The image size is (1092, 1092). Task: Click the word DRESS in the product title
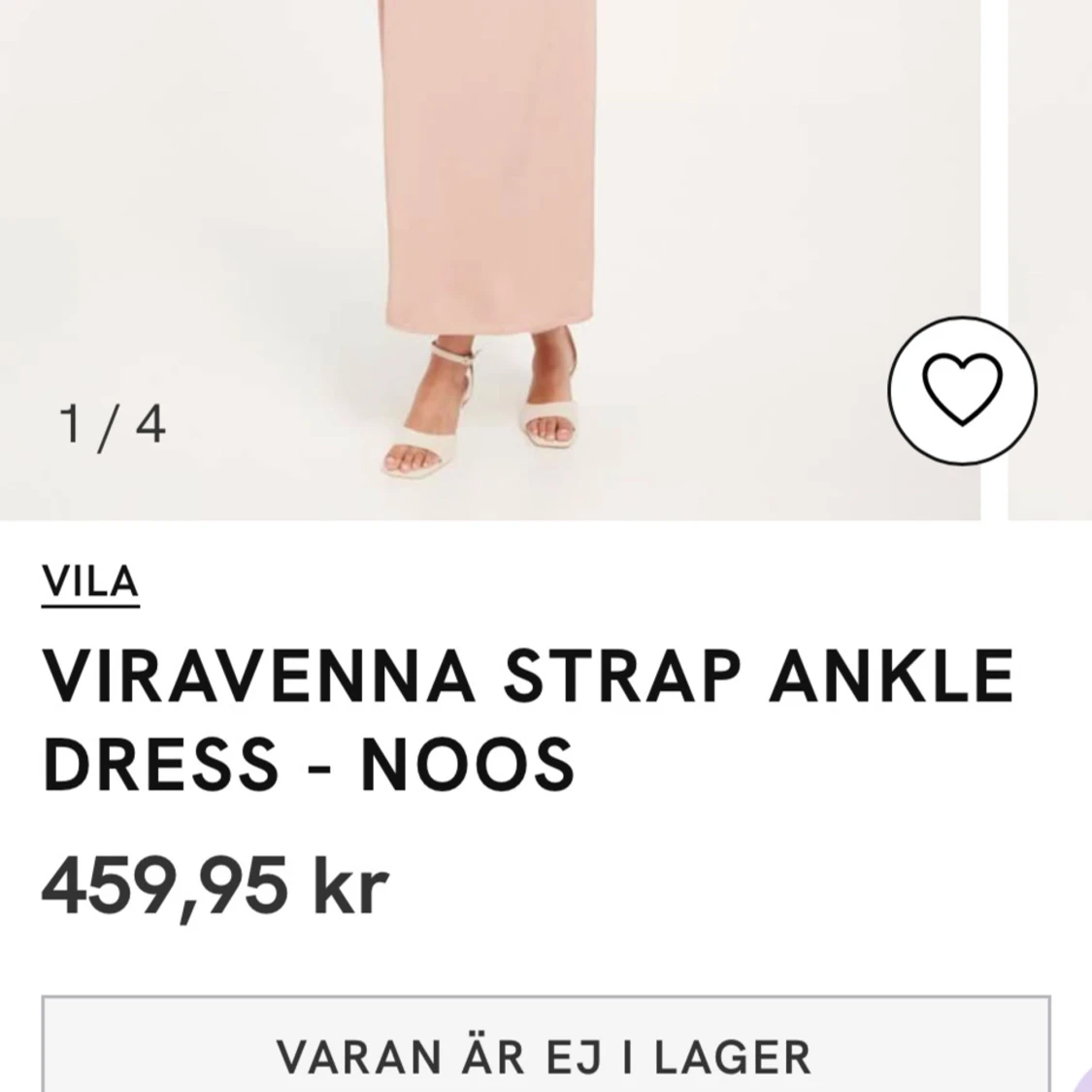[161, 765]
